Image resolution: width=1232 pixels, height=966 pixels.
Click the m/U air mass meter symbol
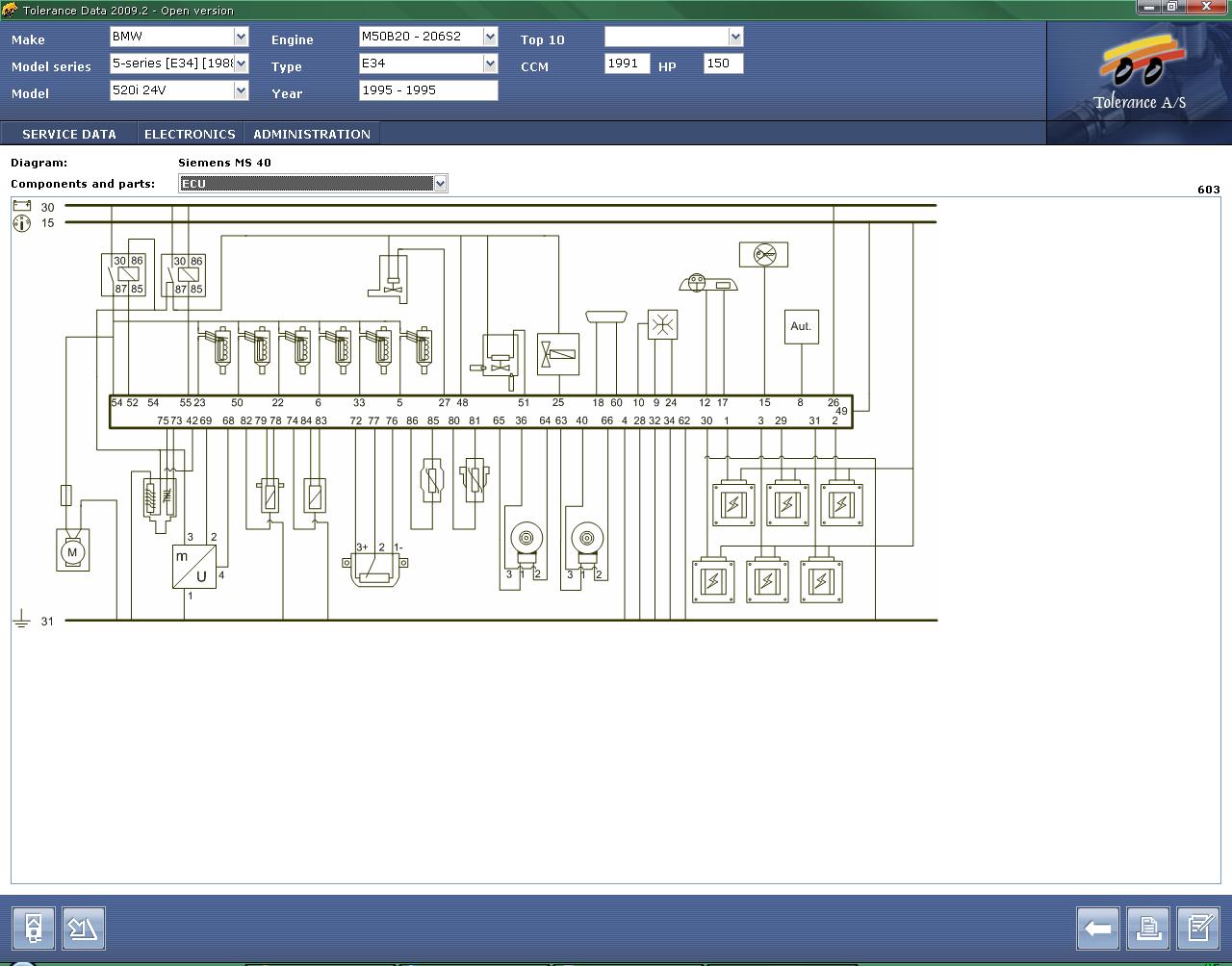tap(194, 567)
